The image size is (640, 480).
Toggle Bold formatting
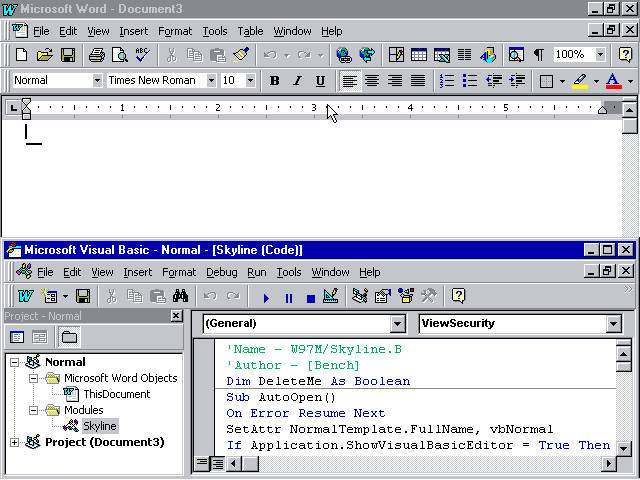click(275, 81)
